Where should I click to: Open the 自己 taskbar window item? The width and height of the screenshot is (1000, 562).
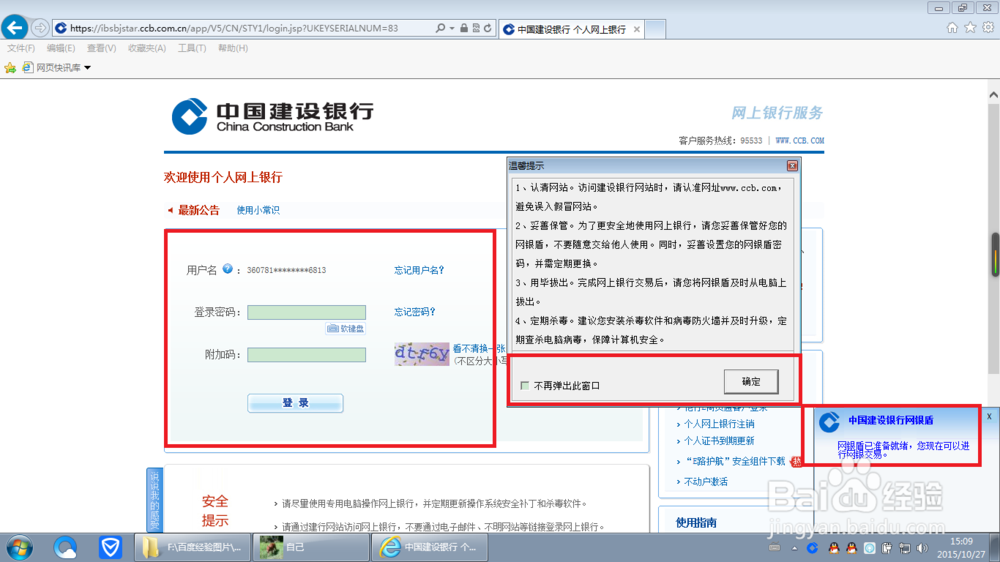pyautogui.click(x=311, y=547)
